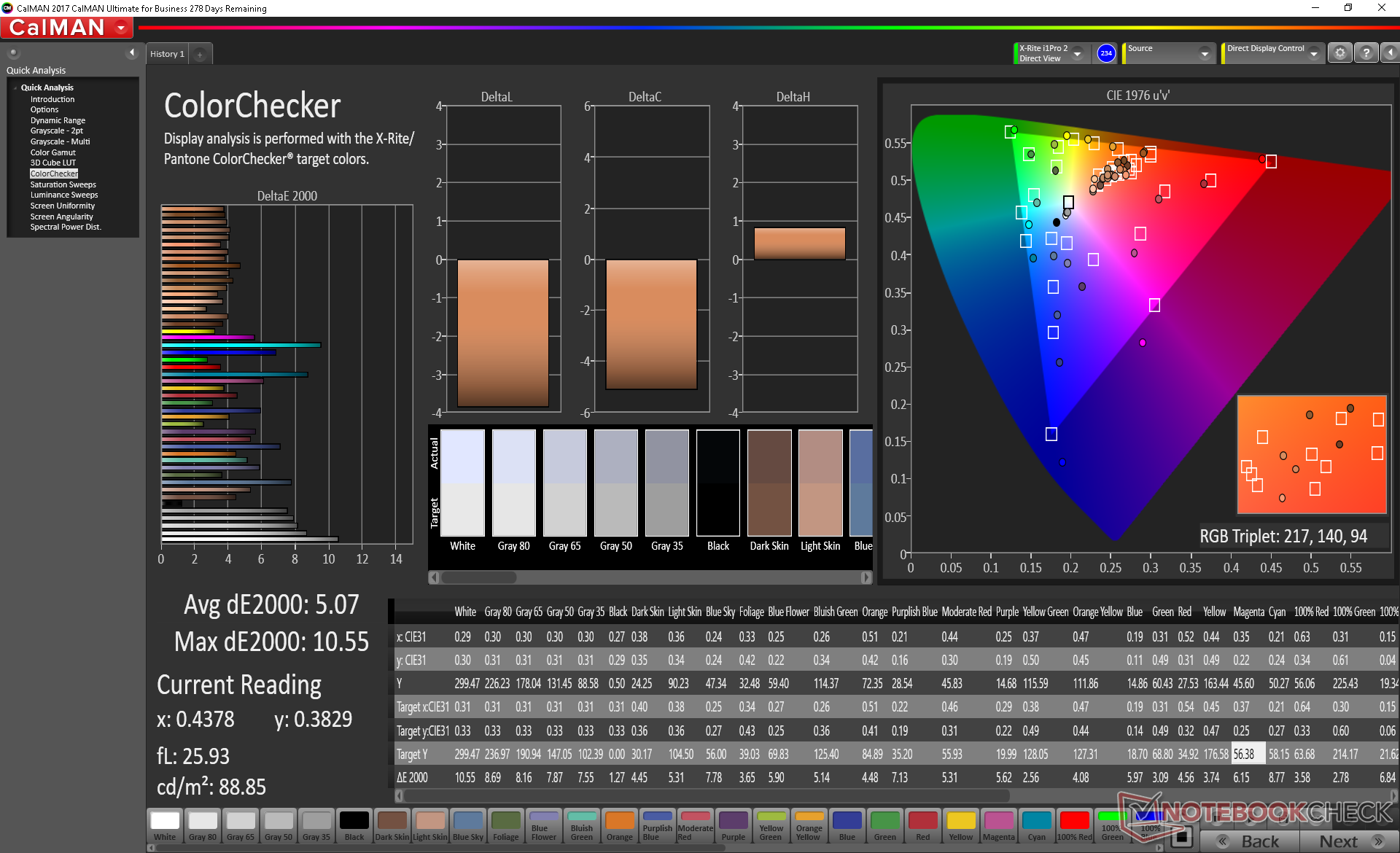The height and width of the screenshot is (853, 1400).
Task: Open the Introduction workflow page
Action: click(52, 99)
